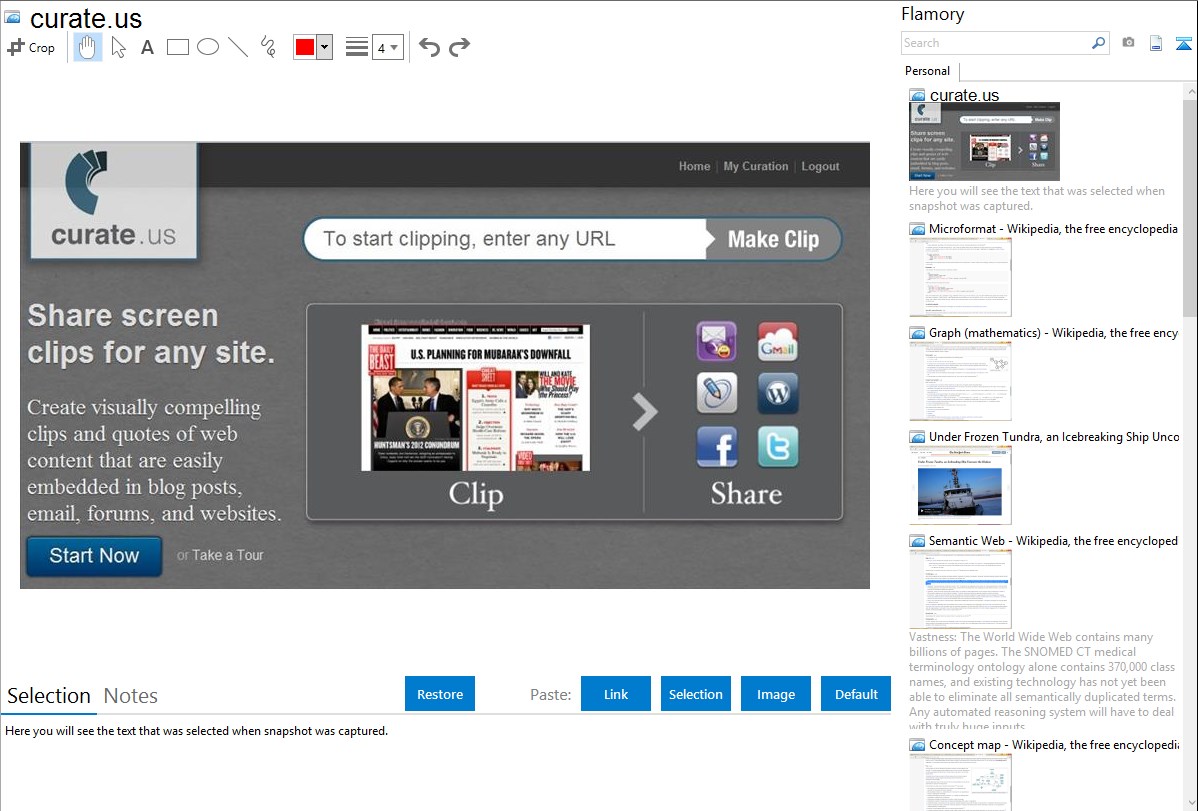Click the document page icon
Viewport: 1198px width, 811px height.
tap(1156, 43)
